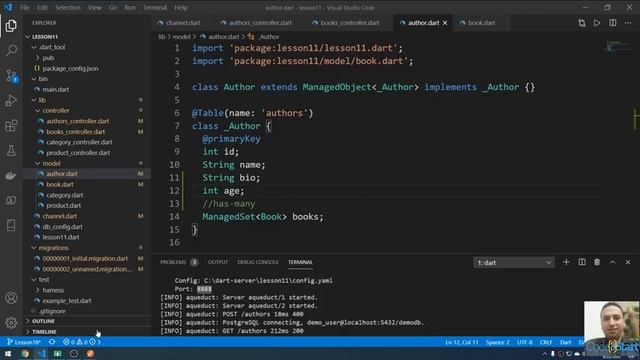Split the editor to the right

click(613, 23)
